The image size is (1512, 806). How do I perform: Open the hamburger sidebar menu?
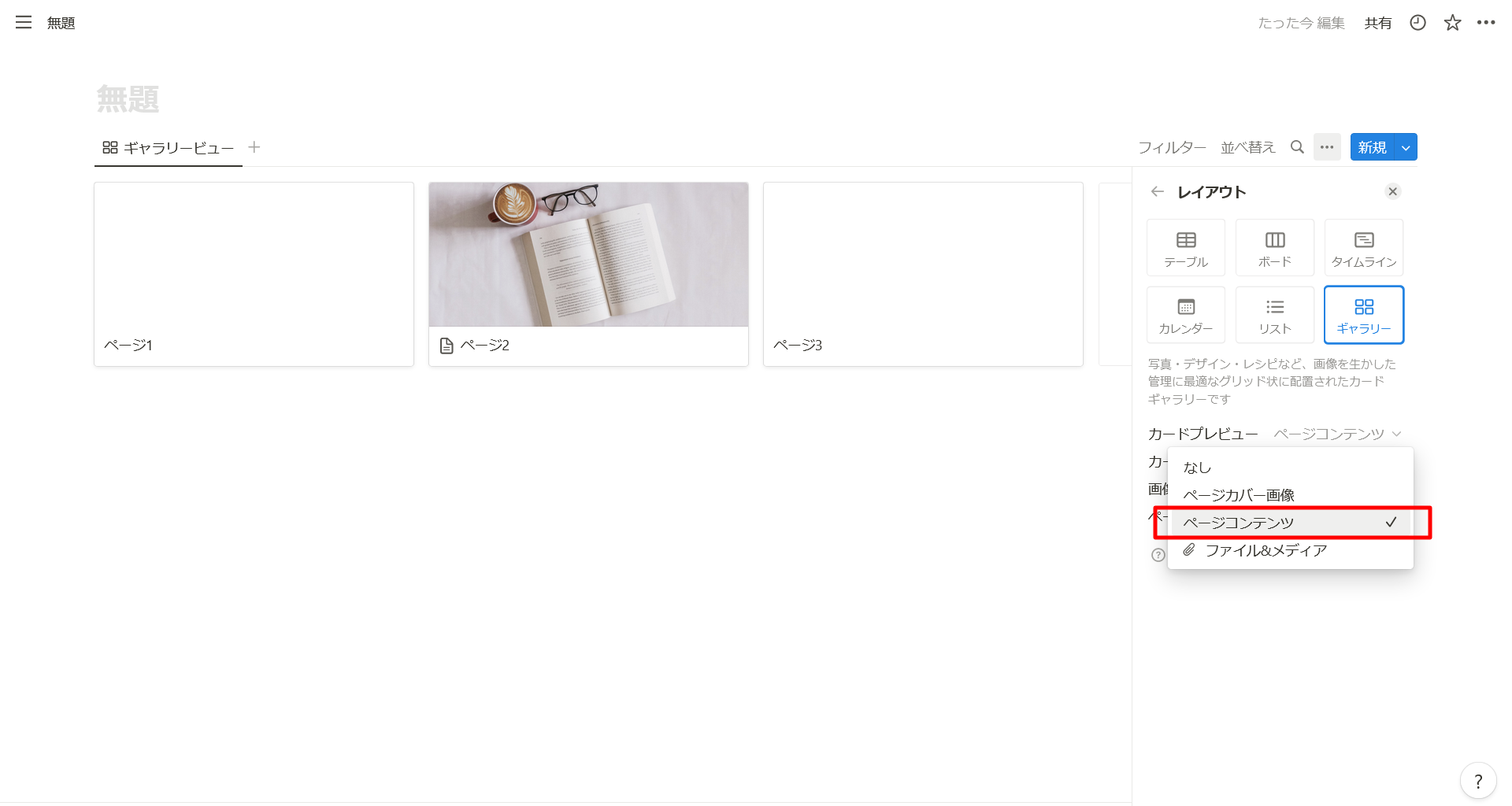[24, 23]
